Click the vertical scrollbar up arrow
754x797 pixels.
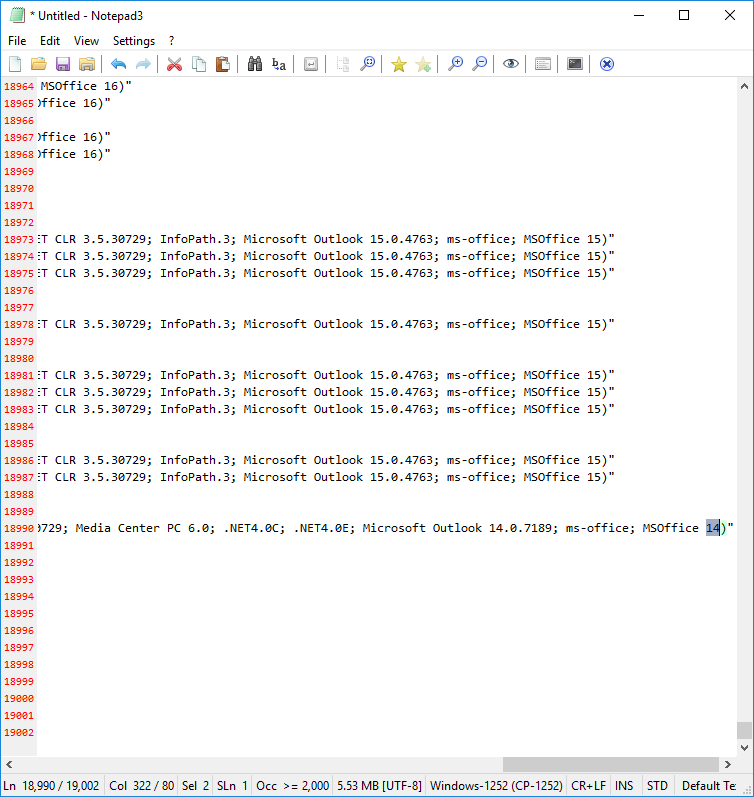[x=744, y=86]
